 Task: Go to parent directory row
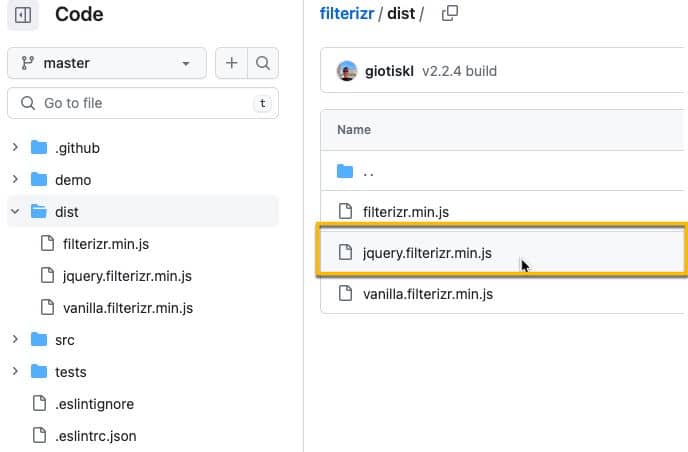coord(368,172)
